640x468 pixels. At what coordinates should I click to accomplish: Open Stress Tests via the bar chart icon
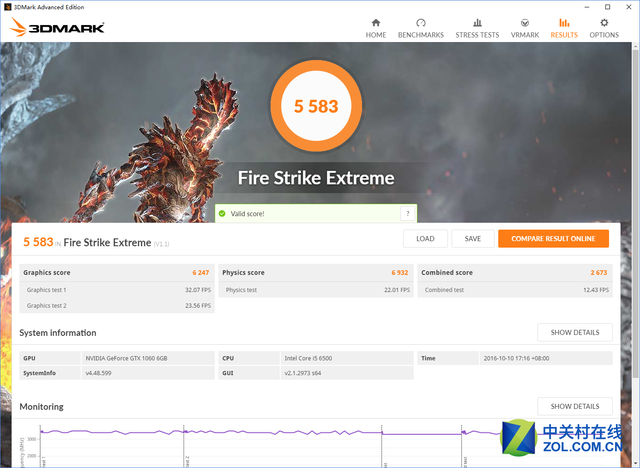click(x=477, y=23)
